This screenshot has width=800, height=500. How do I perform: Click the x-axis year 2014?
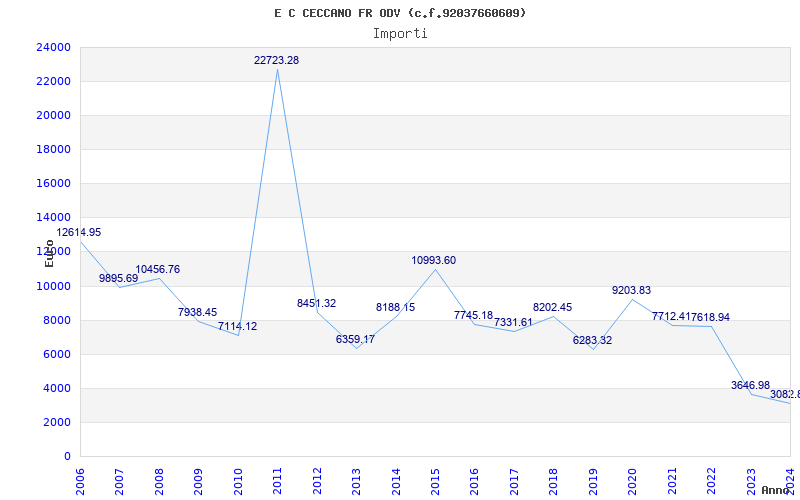pyautogui.click(x=395, y=481)
